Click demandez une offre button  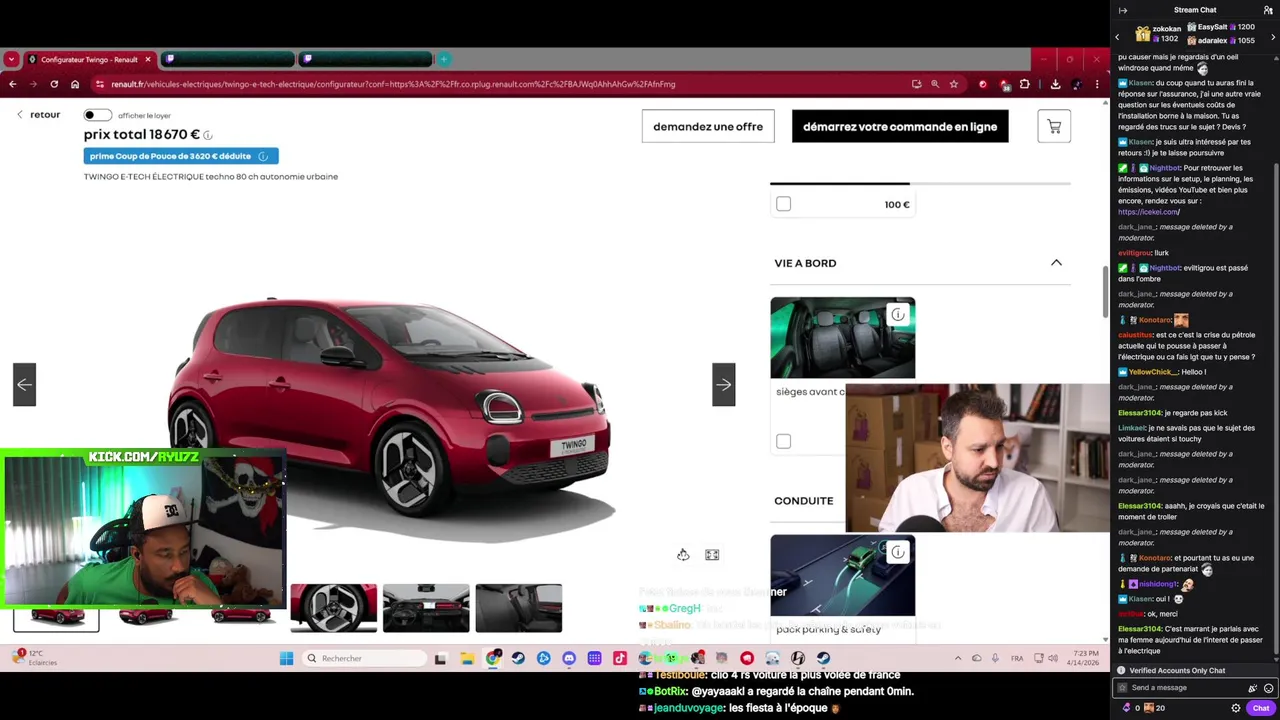pos(708,127)
